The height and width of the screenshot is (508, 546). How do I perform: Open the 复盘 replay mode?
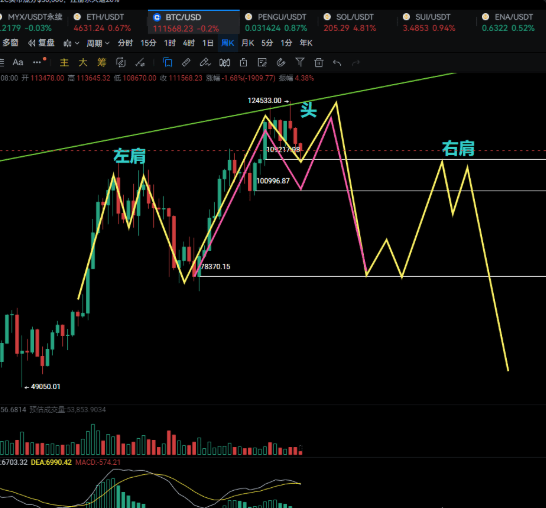(41, 43)
